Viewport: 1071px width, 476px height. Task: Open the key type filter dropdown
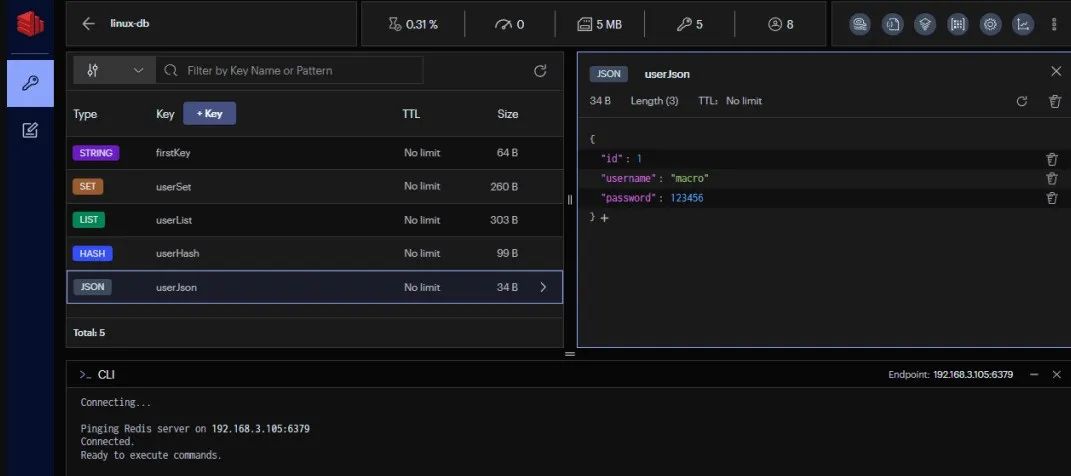(115, 70)
